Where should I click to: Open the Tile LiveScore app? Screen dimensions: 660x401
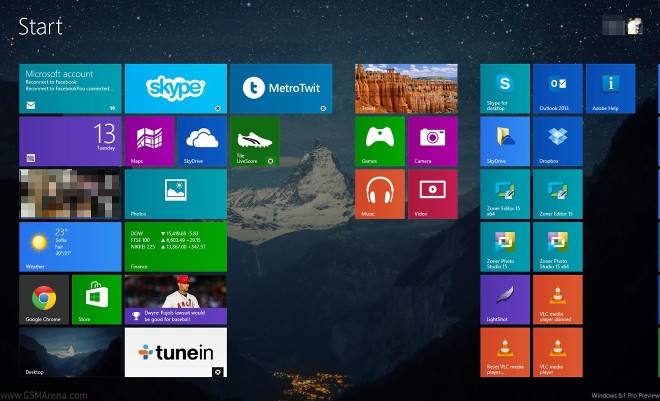click(x=255, y=141)
